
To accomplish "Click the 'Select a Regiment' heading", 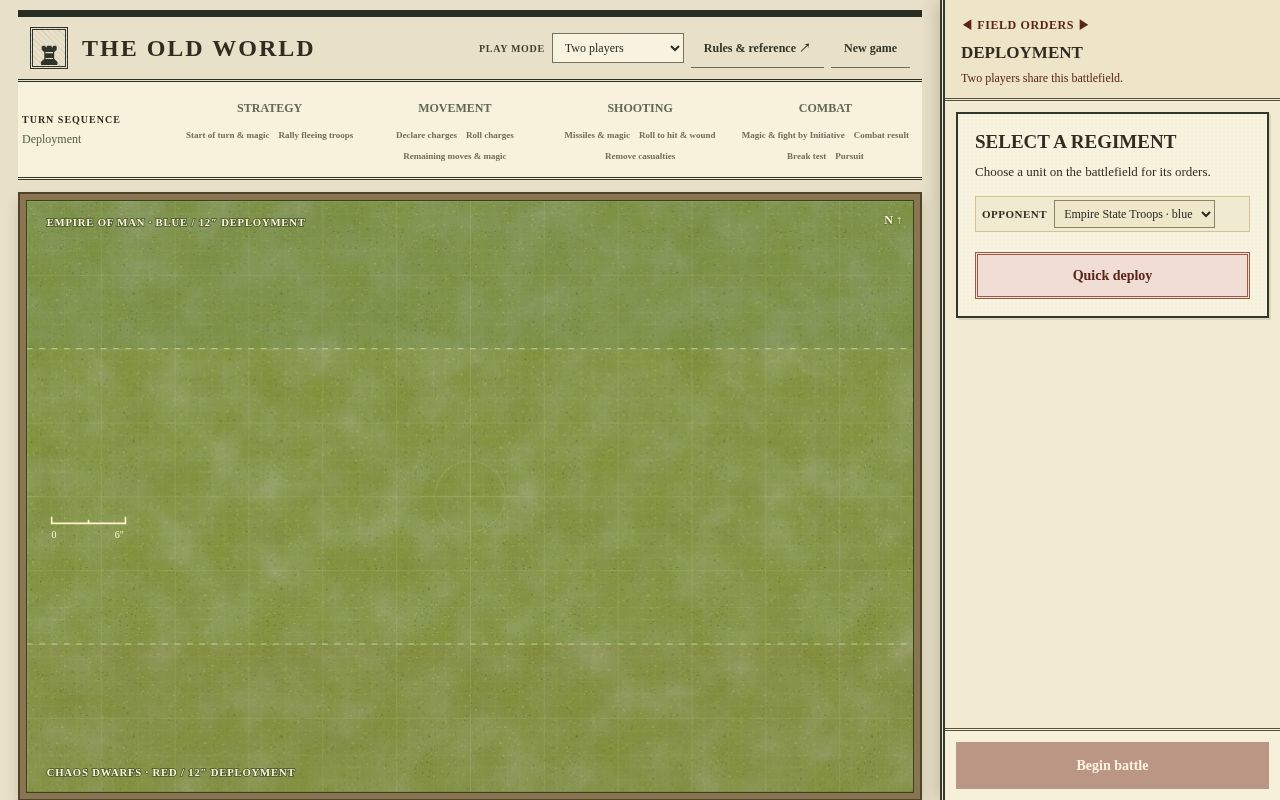I will 1075,142.
